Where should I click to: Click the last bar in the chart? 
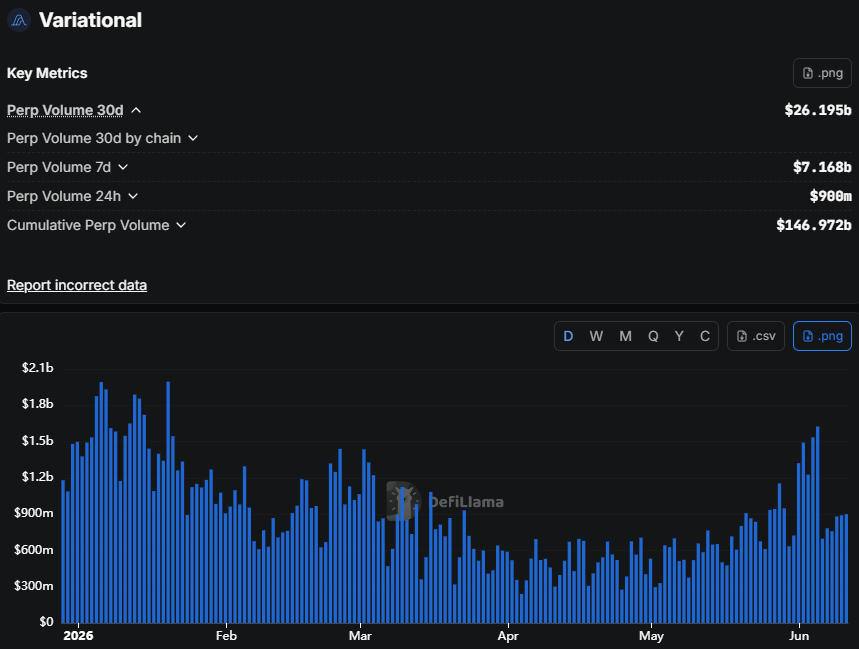pos(846,568)
